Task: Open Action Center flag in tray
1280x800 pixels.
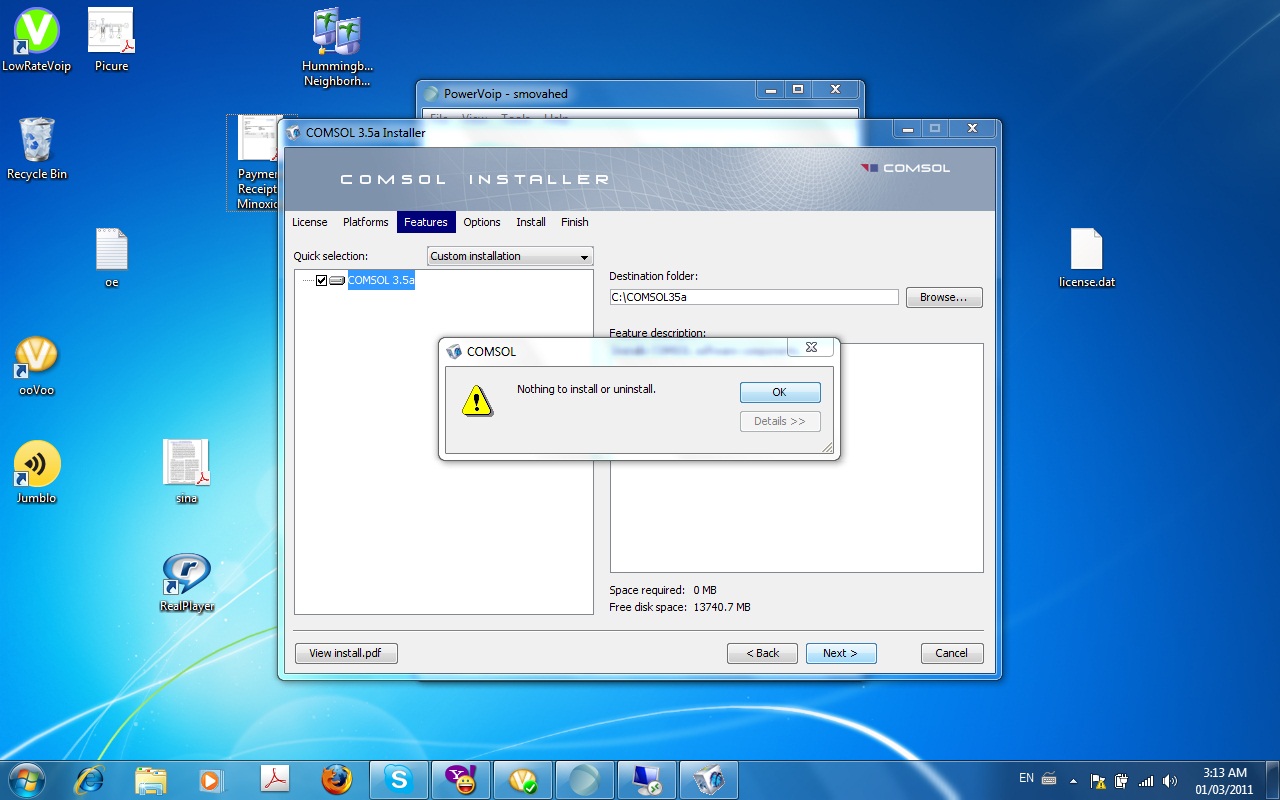Action: (x=1098, y=781)
